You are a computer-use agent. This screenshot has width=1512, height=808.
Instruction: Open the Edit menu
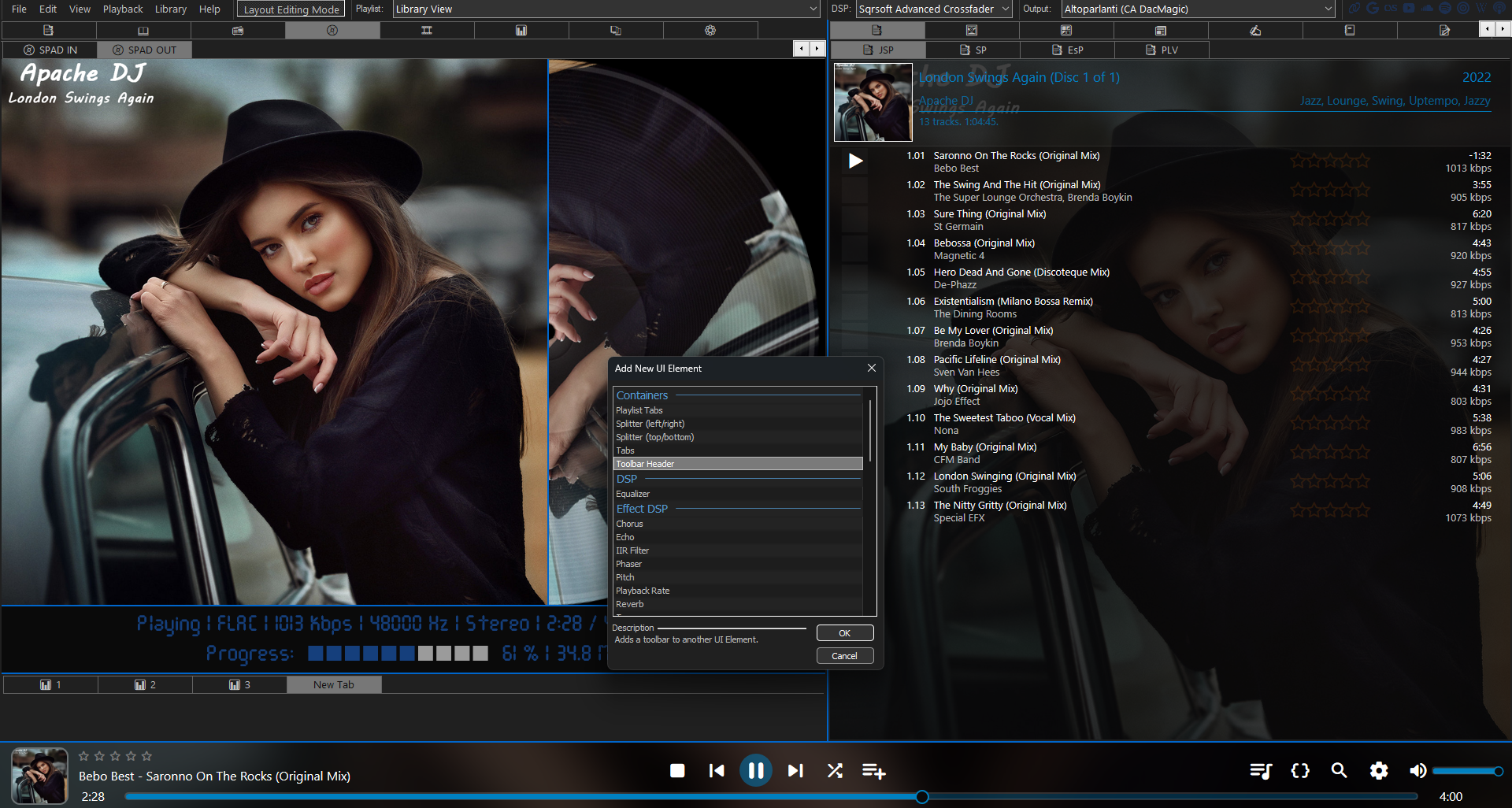point(48,9)
